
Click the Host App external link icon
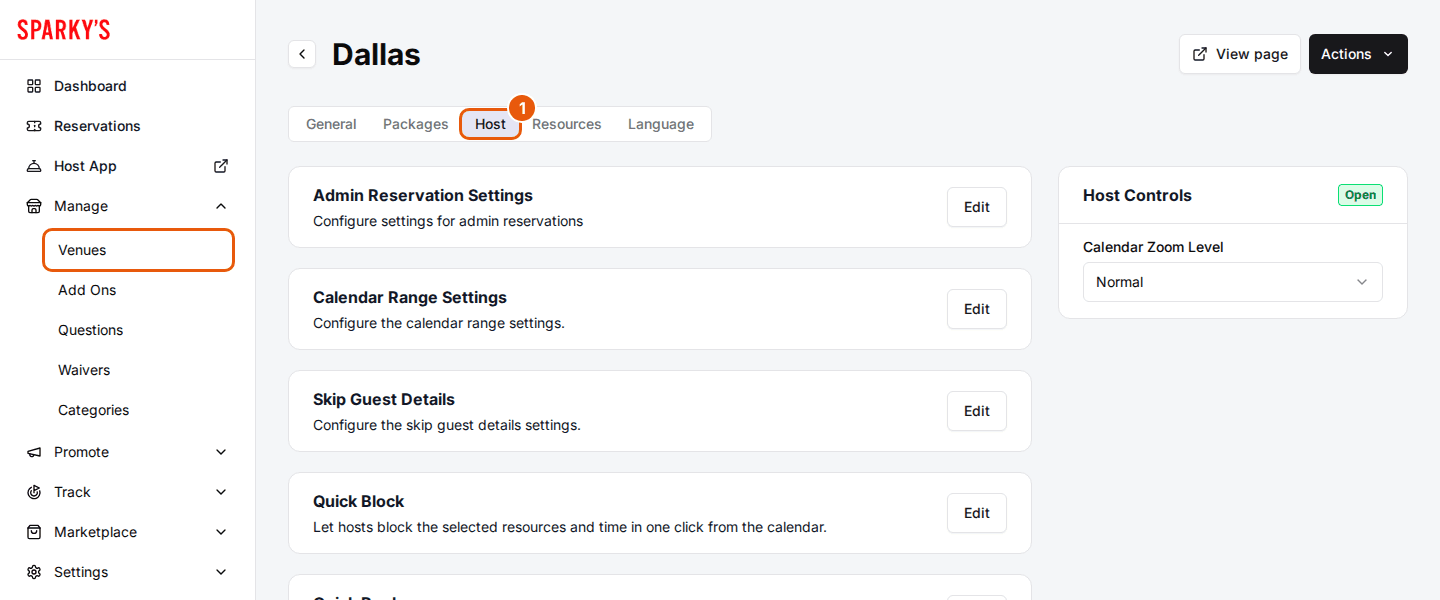[221, 166]
